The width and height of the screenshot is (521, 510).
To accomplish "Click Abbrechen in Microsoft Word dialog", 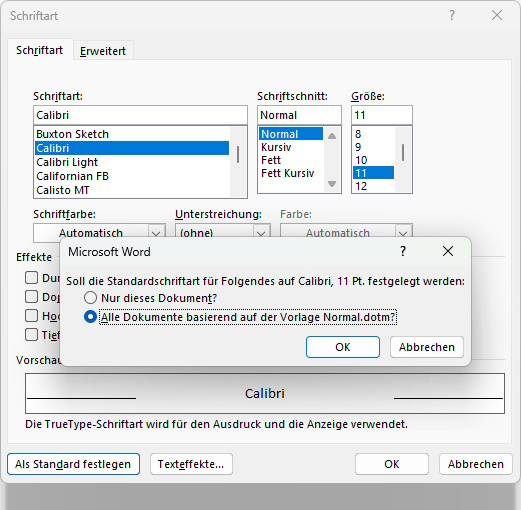I will pyautogui.click(x=427, y=347).
